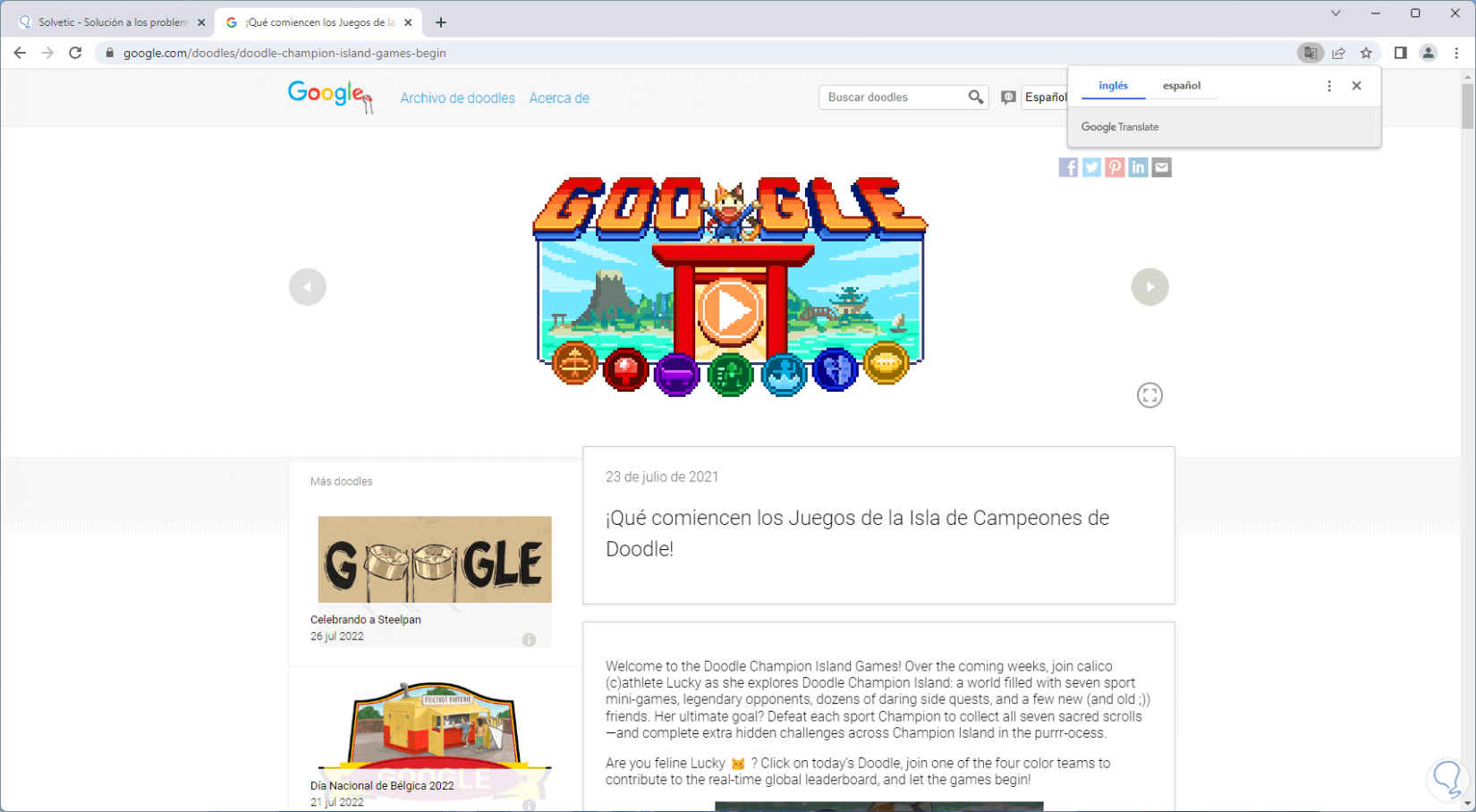Click the purple skateboarding sport badge

pyautogui.click(x=676, y=374)
